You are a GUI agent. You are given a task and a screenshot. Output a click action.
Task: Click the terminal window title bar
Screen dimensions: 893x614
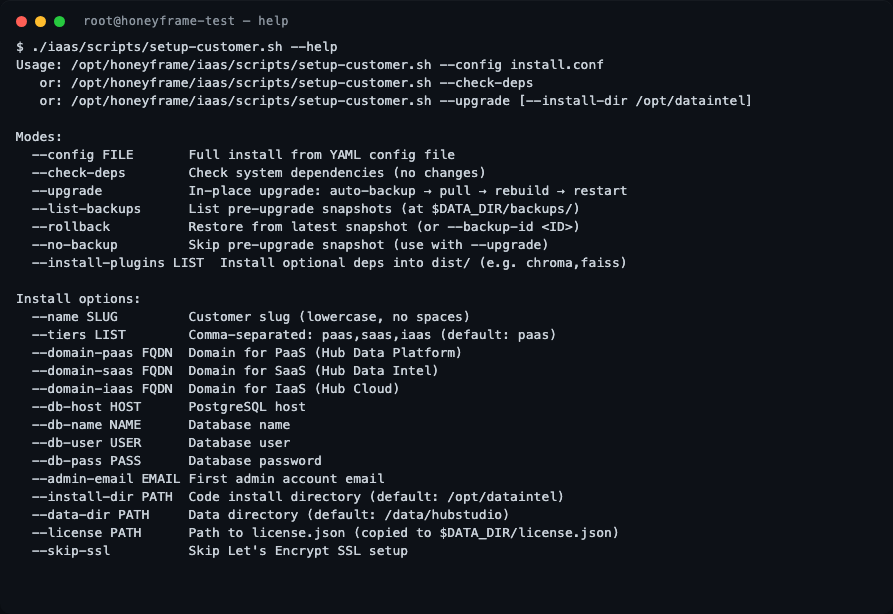pyautogui.click(x=446, y=19)
